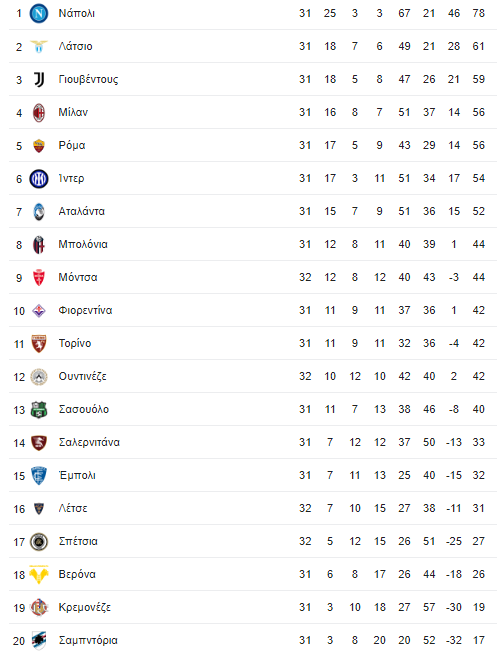
Task: Click the Atalanta badge icon
Action: pos(39,212)
